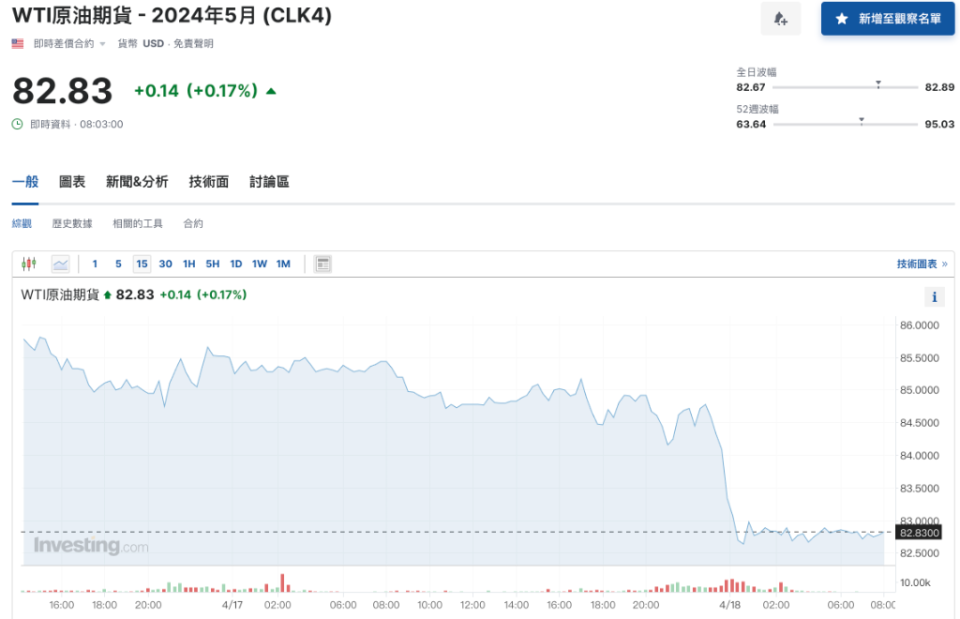The height and width of the screenshot is (619, 960).
Task: Set chart interval to 5H
Action: click(x=212, y=264)
